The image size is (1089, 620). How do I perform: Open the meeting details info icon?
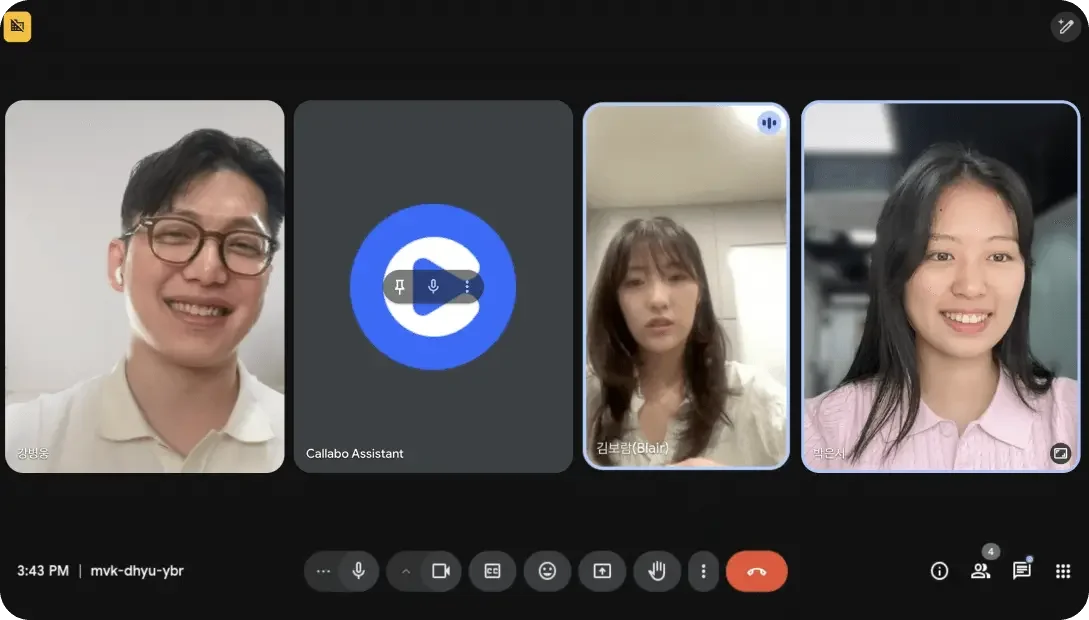click(939, 571)
